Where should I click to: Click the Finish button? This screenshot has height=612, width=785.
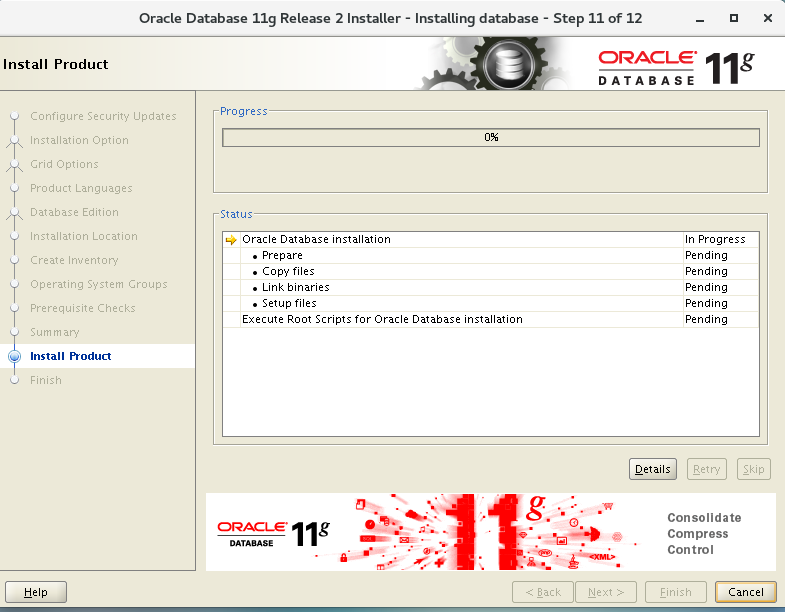675,592
